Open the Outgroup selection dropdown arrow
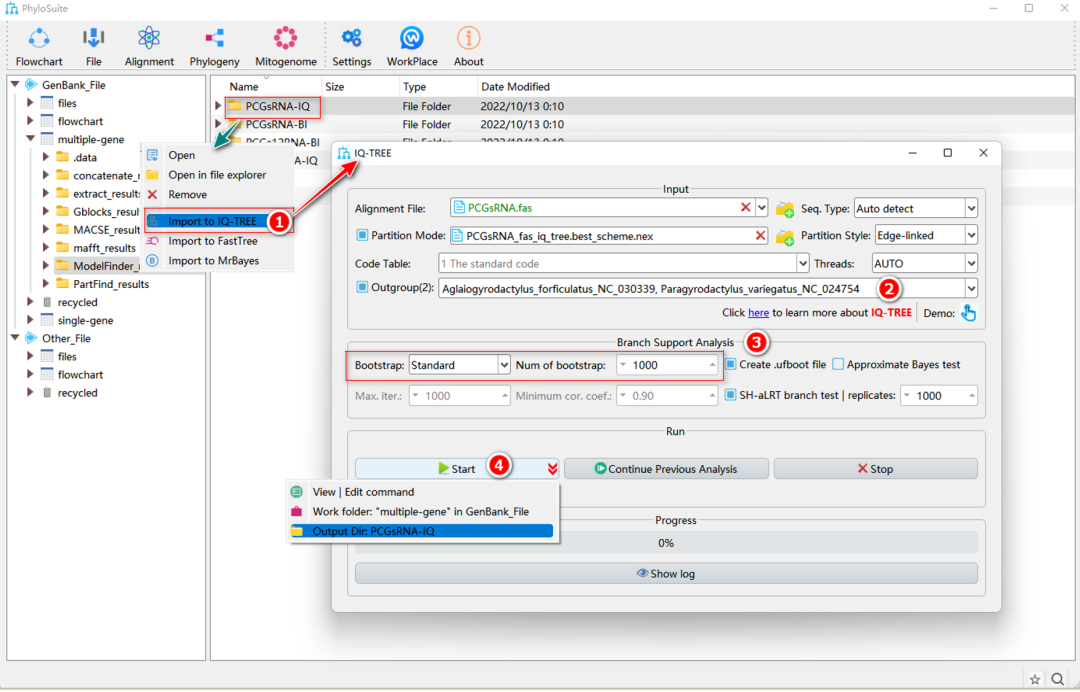1080x692 pixels. pos(970,289)
